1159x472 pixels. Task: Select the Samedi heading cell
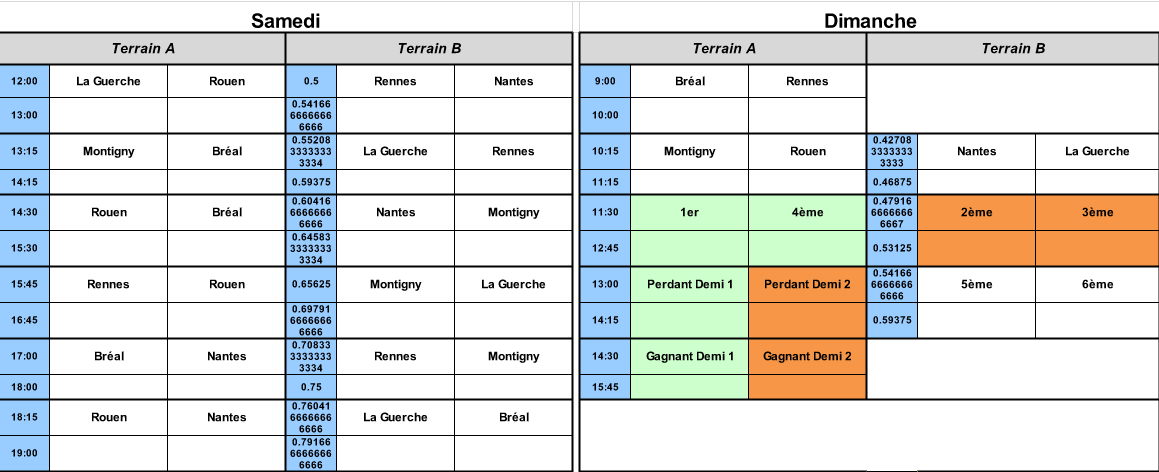pos(285,21)
